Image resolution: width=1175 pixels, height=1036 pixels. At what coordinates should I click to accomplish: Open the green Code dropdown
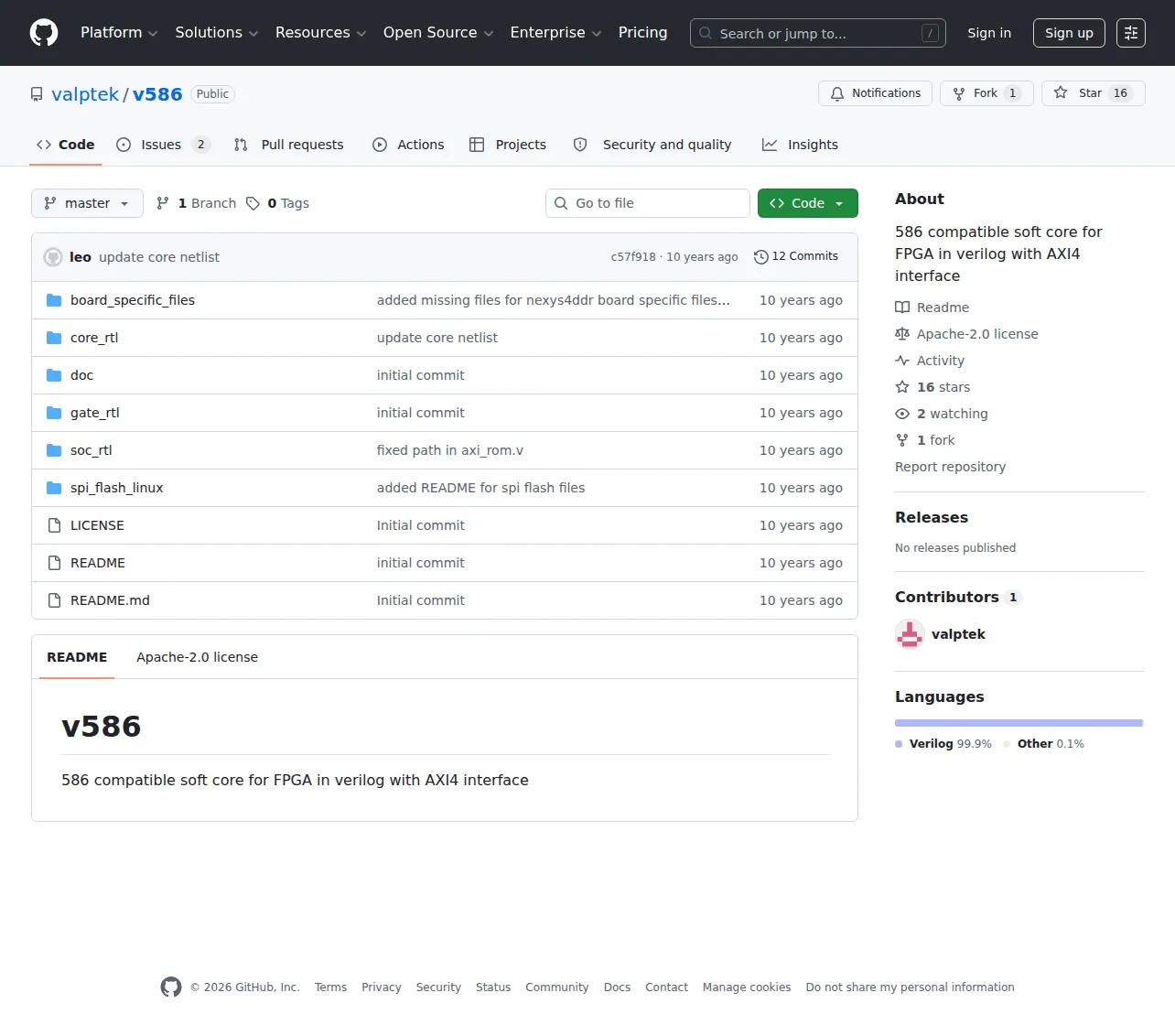coord(808,203)
